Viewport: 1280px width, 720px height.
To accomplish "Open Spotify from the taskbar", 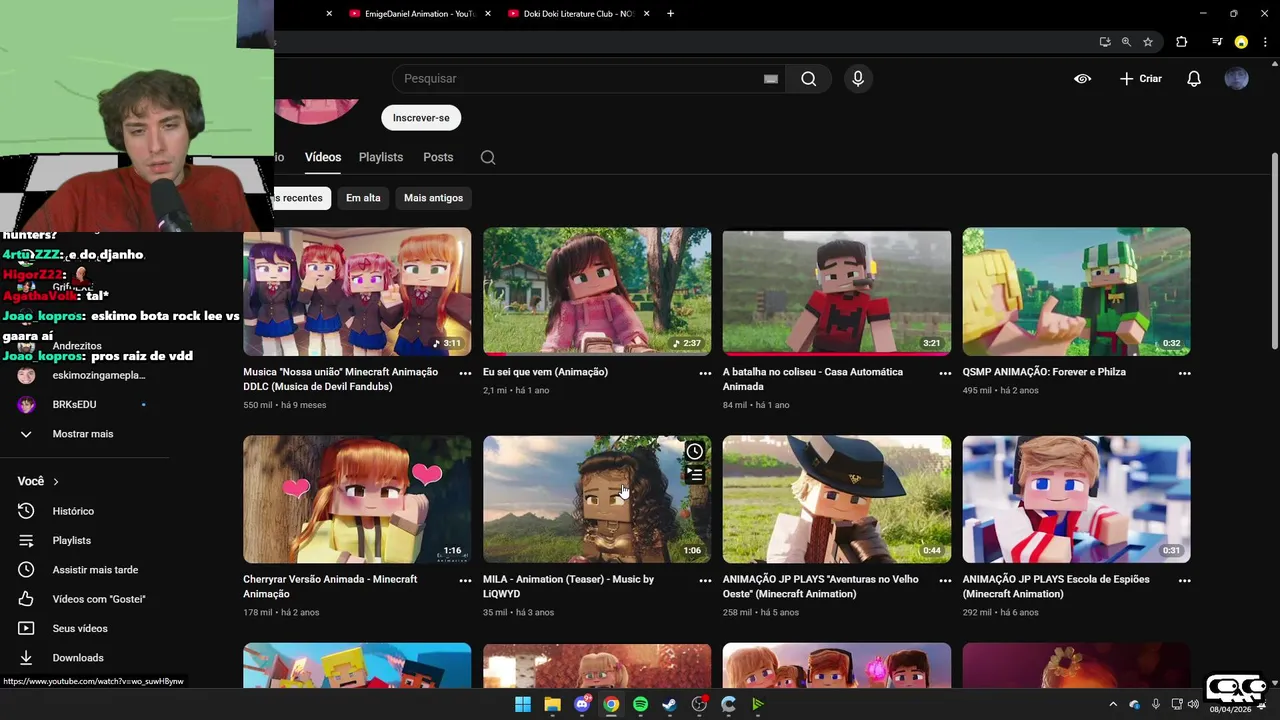I will click(640, 705).
